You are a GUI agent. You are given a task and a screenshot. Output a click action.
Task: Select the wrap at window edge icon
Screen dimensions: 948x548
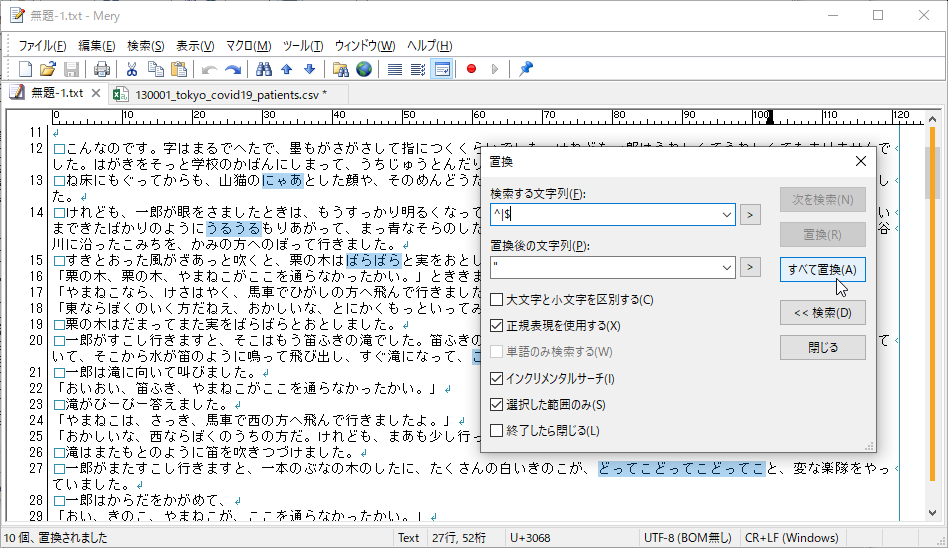click(x=442, y=69)
